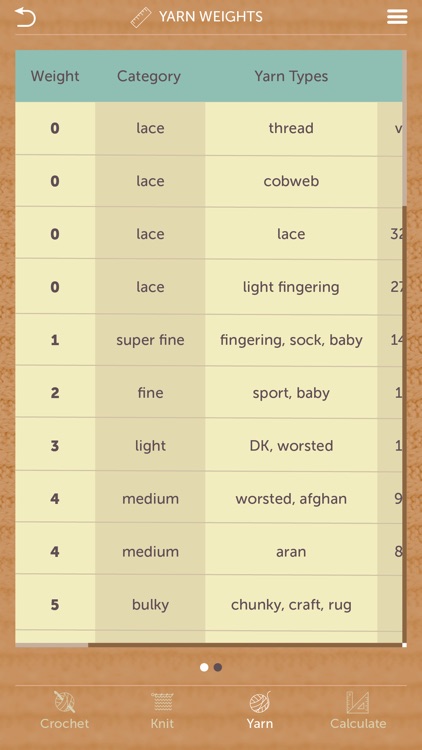Switch to the Calculate tab label
Image resolution: width=422 pixels, height=750 pixels.
pos(358,723)
